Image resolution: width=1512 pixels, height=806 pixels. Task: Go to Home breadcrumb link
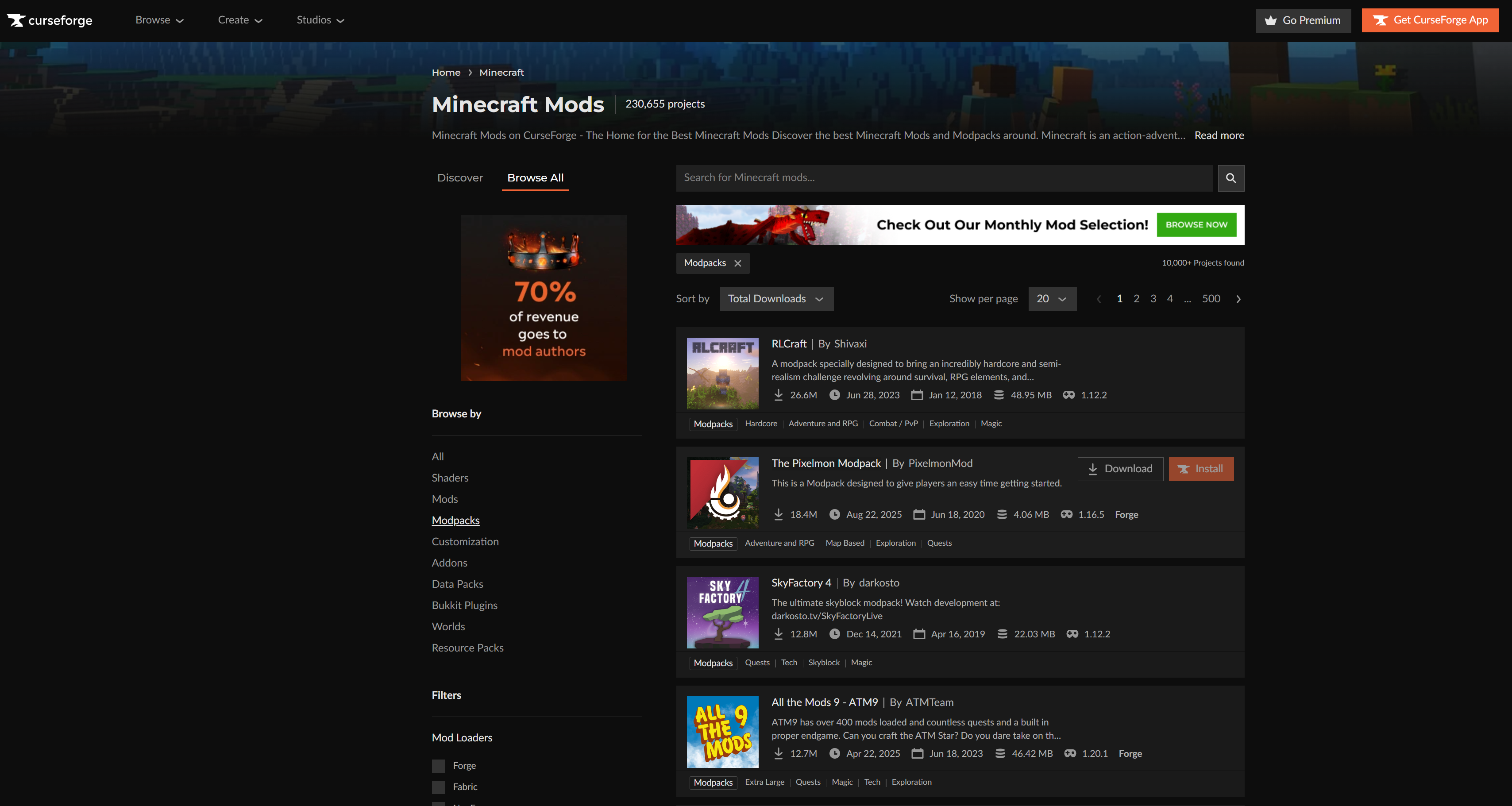(x=446, y=72)
